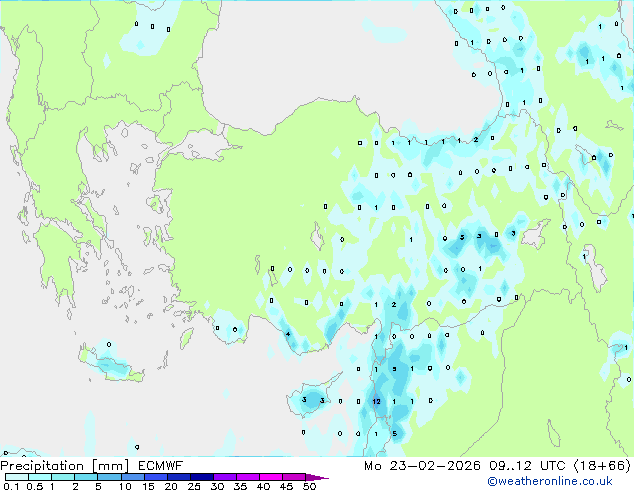Click the legend label '40'
Screen dimensions: 634x490
click(263, 486)
